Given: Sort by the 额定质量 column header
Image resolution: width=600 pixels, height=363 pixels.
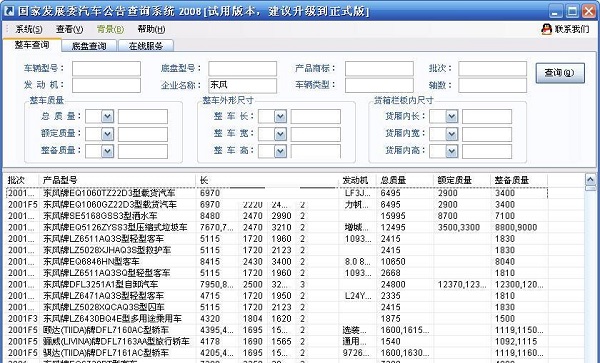Looking at the screenshot, I should tap(462, 180).
